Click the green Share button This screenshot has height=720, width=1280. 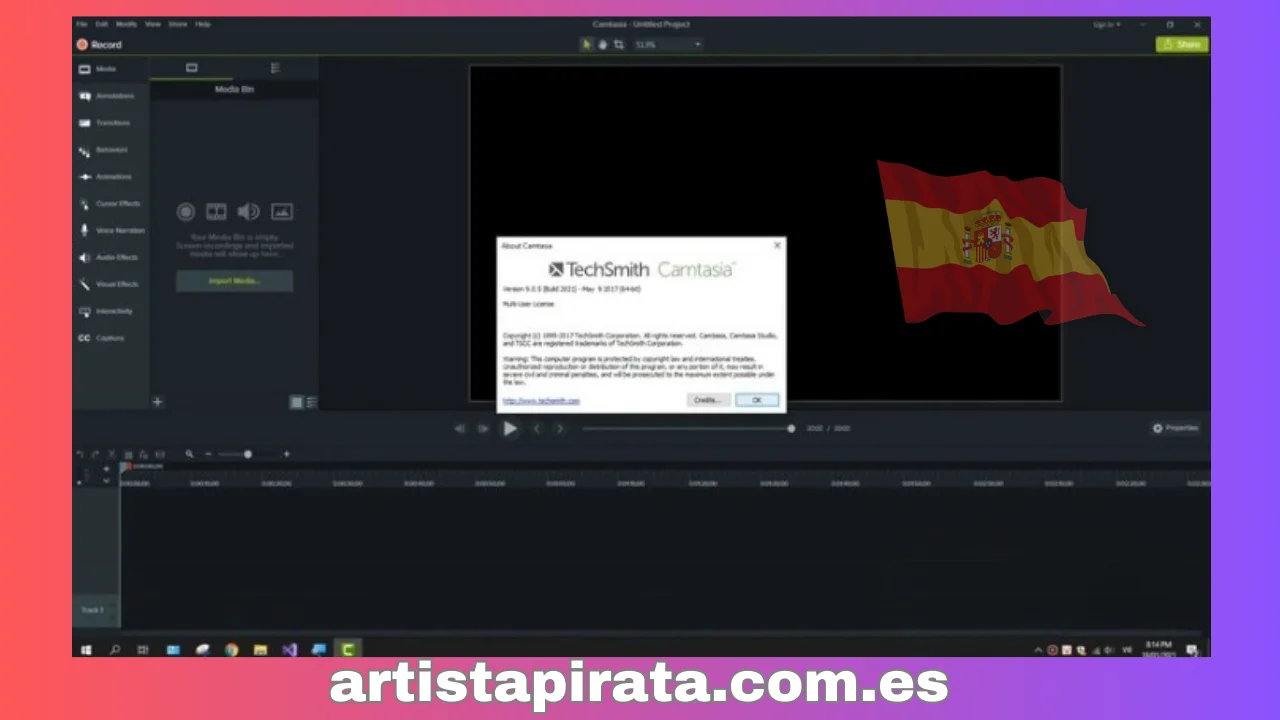[1182, 45]
